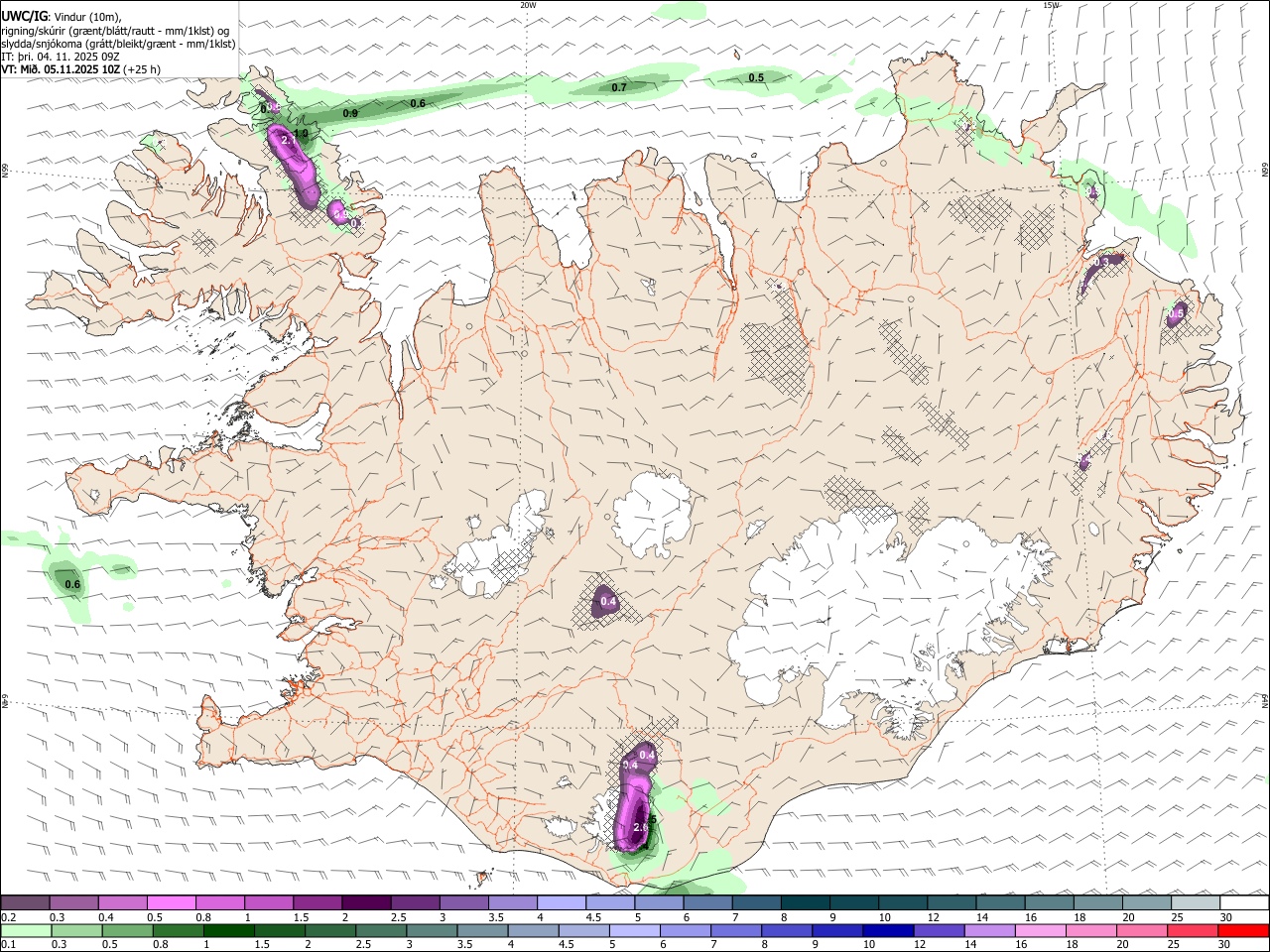This screenshot has width=1270, height=952.
Task: Pick the 10 swatch in upper snow scale
Action: coord(902,903)
